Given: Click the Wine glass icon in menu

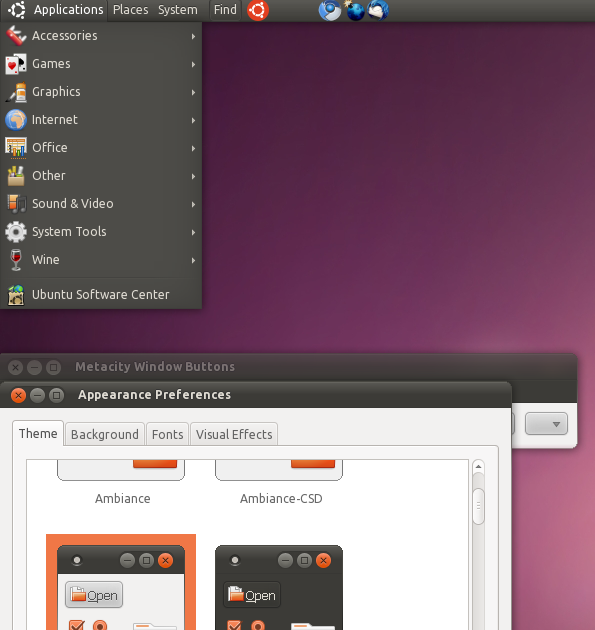Looking at the screenshot, I should 16,260.
